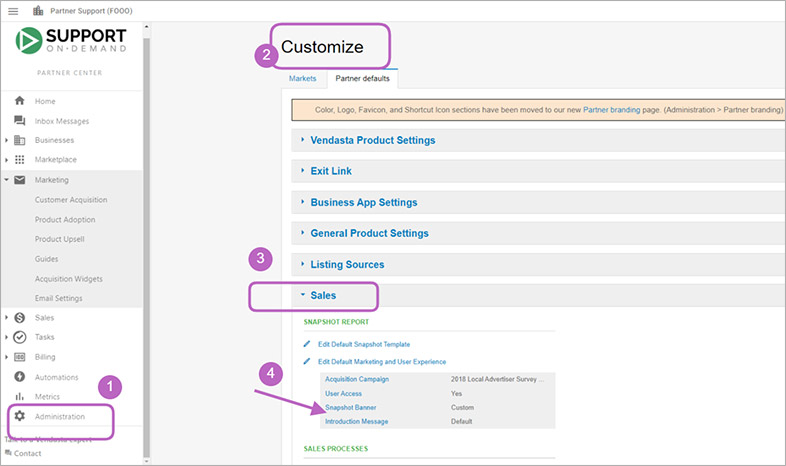
Task: Click the Administration gear icon
Action: click(20, 416)
